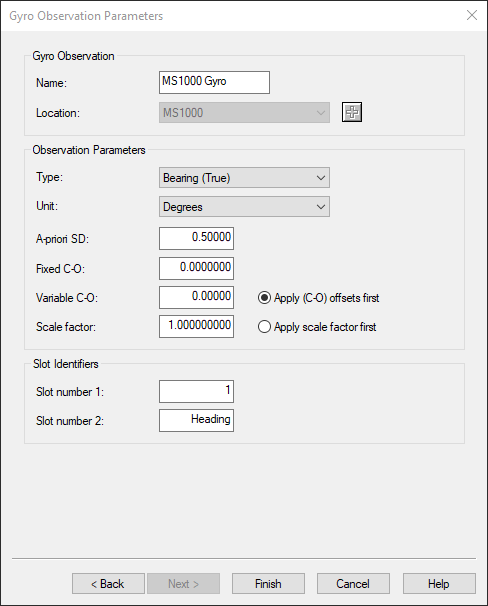Select Apply scale factor first option

tap(317, 327)
